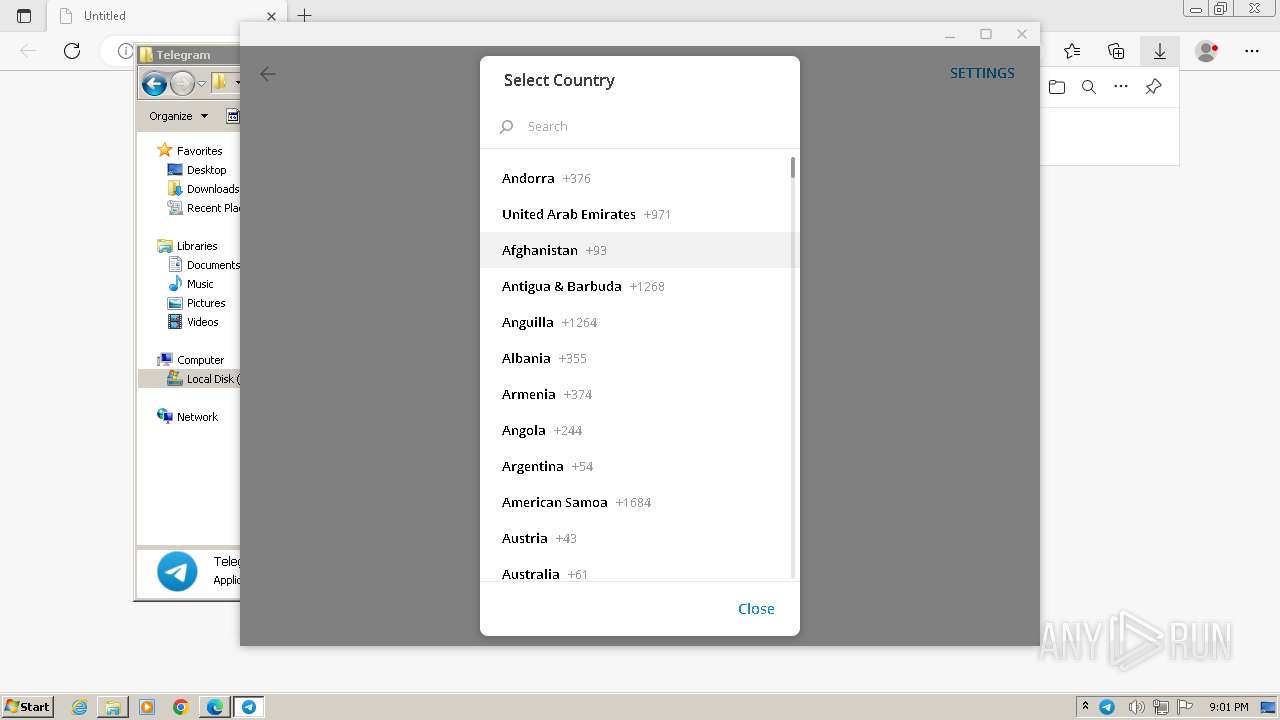Switch to Telegram taskbar button
1280x720 pixels.
click(249, 707)
